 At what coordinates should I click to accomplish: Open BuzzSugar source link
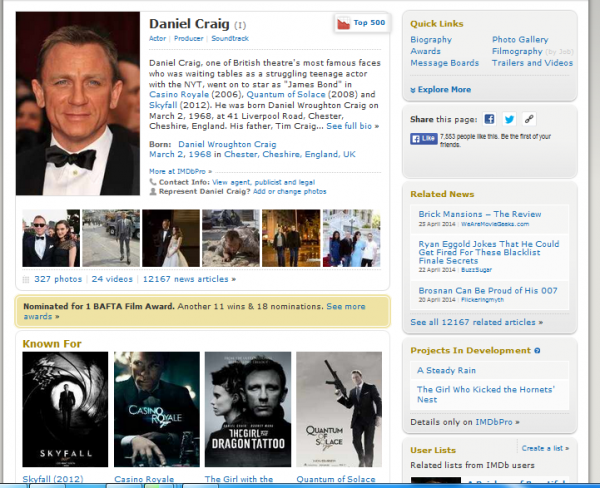click(x=476, y=270)
